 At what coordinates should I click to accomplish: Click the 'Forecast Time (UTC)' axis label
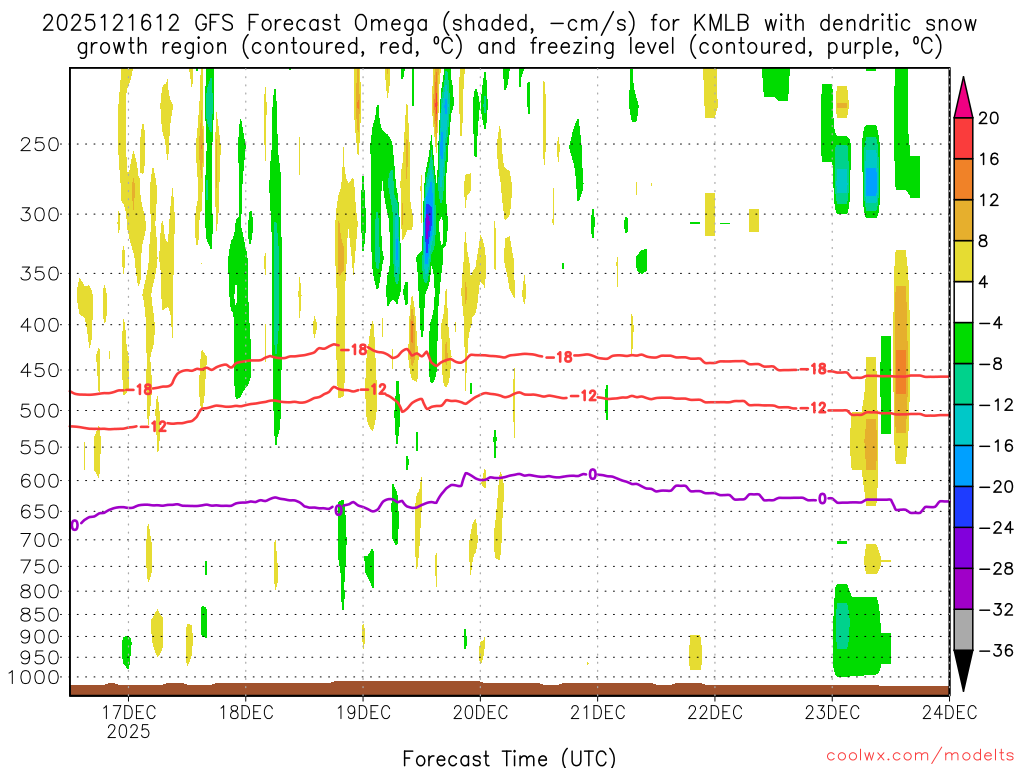[509, 758]
